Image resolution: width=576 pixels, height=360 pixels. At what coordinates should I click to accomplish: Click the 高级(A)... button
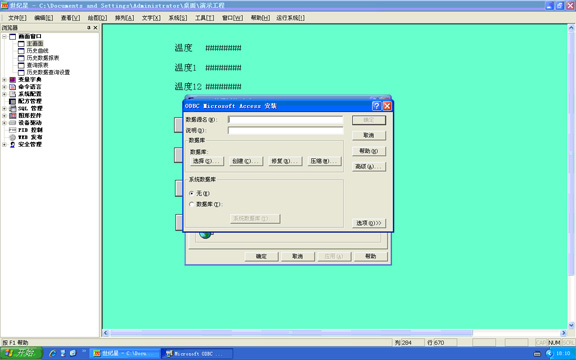(369, 166)
